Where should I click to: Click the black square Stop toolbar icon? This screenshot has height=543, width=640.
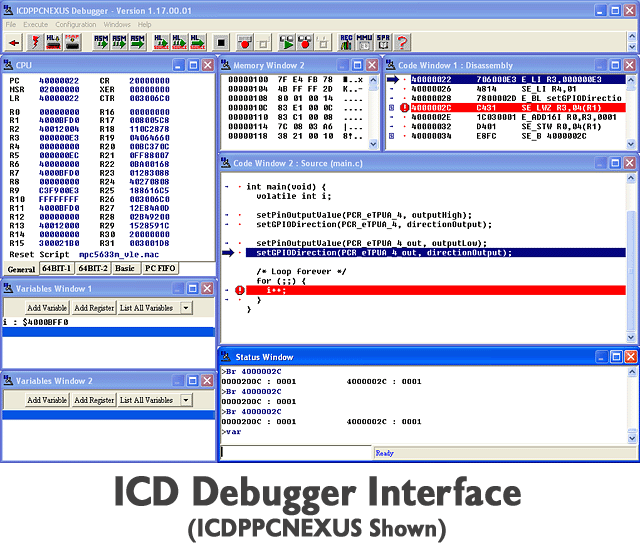[x=221, y=42]
